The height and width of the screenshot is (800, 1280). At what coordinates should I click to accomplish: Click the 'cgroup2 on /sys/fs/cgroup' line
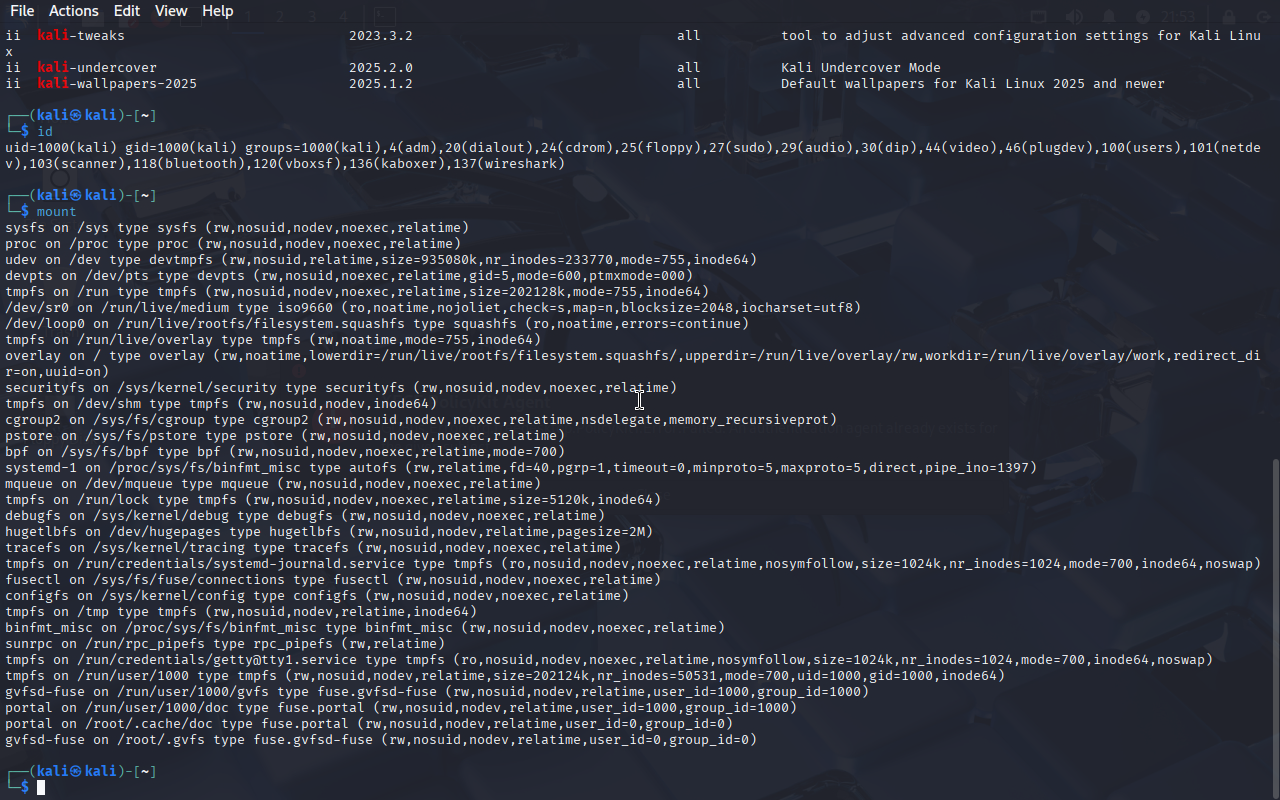click(x=421, y=420)
